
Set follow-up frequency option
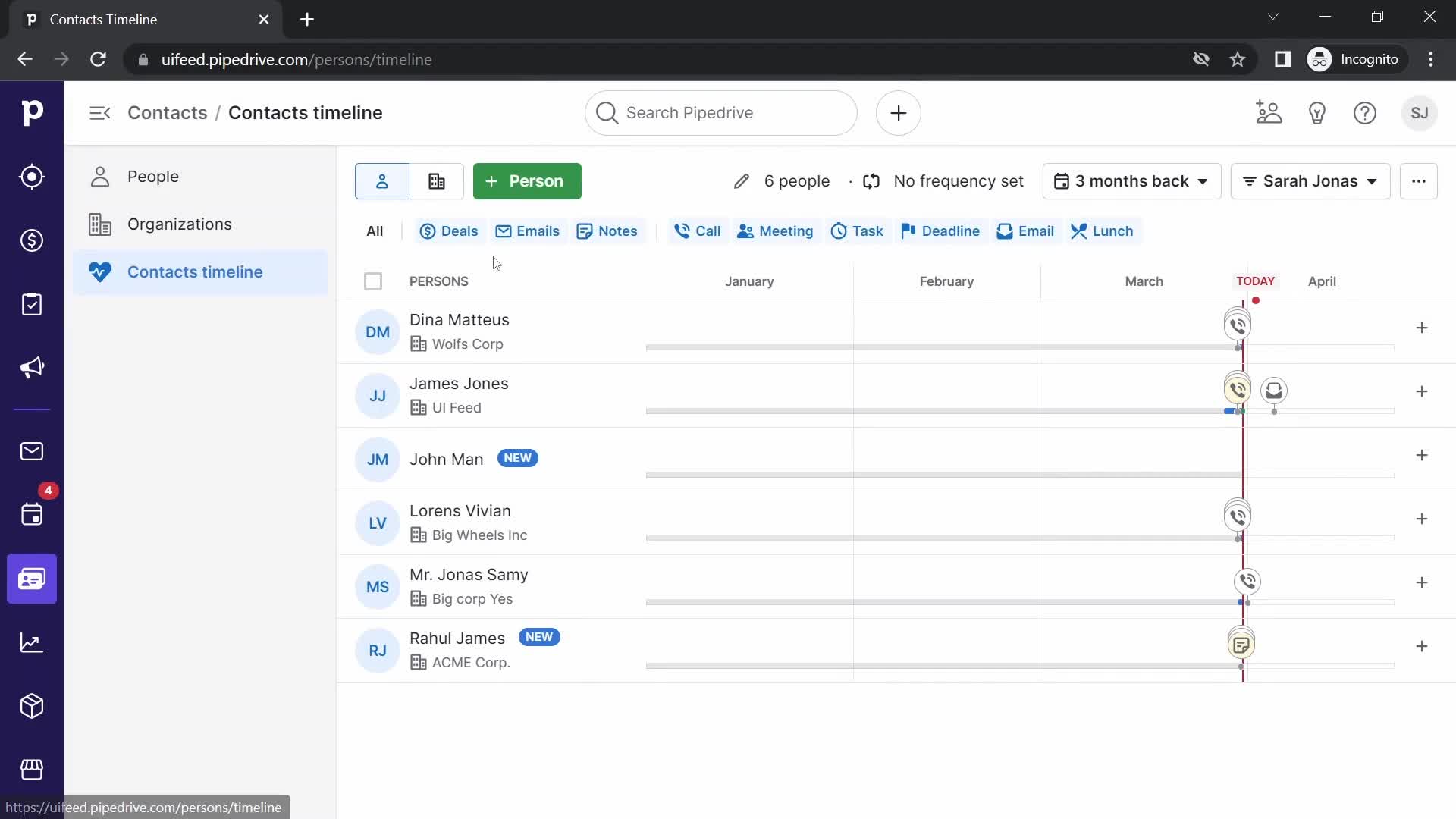coord(943,181)
